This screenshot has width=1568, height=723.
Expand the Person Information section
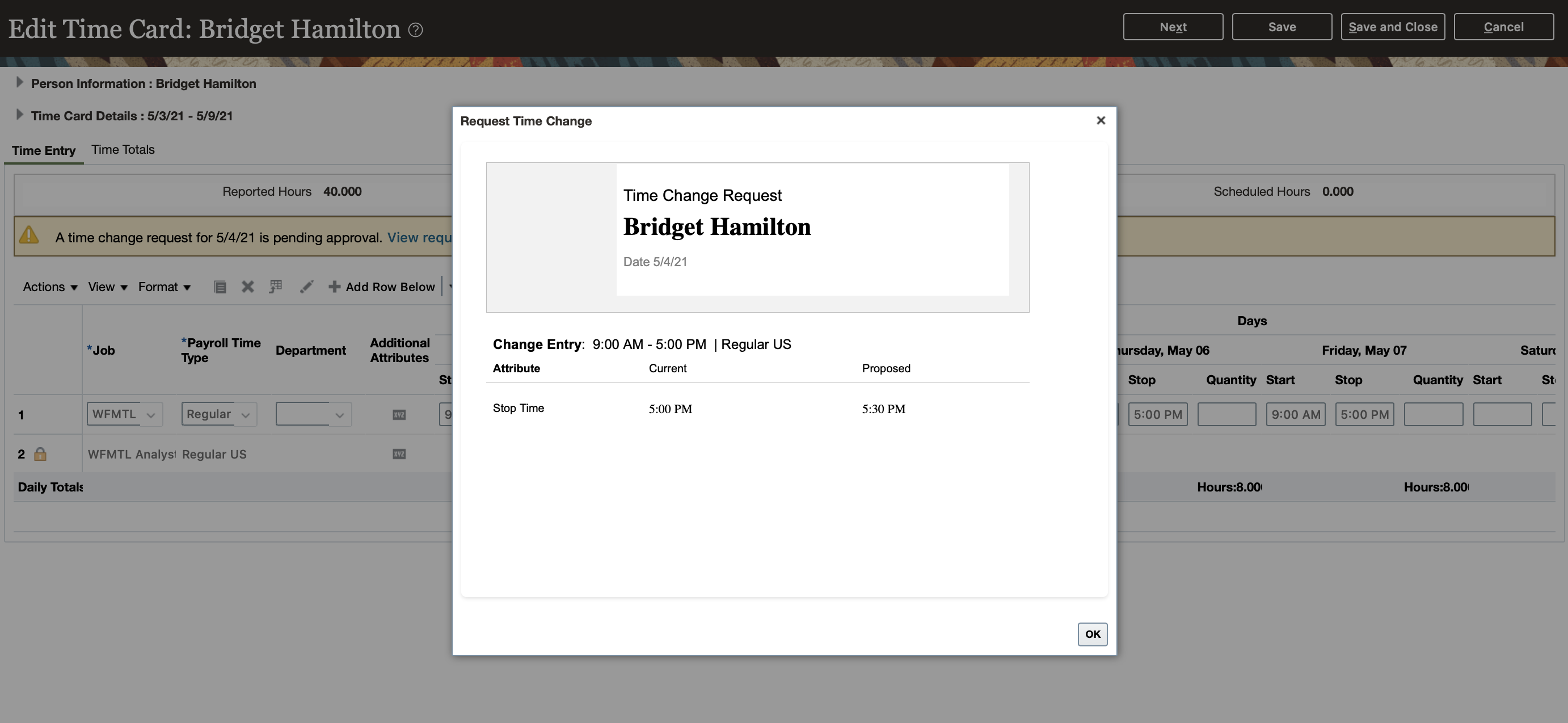pos(19,83)
